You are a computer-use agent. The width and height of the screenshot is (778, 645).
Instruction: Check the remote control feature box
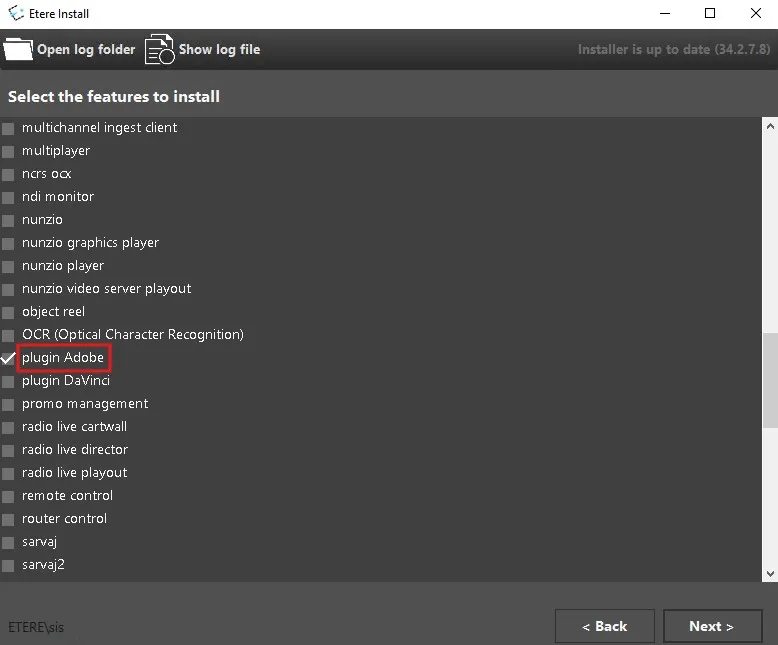(x=8, y=496)
